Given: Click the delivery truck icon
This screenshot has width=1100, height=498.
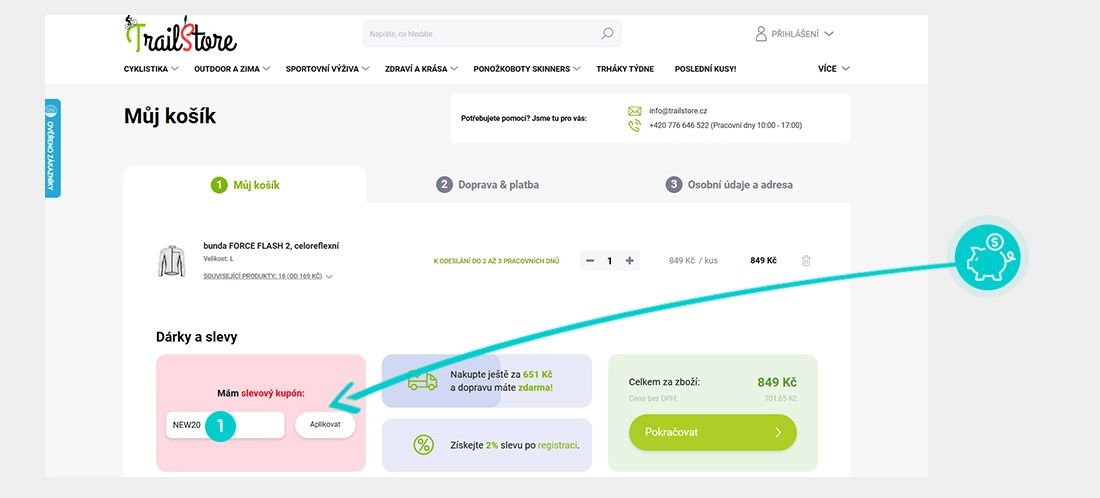Looking at the screenshot, I should tap(422, 380).
